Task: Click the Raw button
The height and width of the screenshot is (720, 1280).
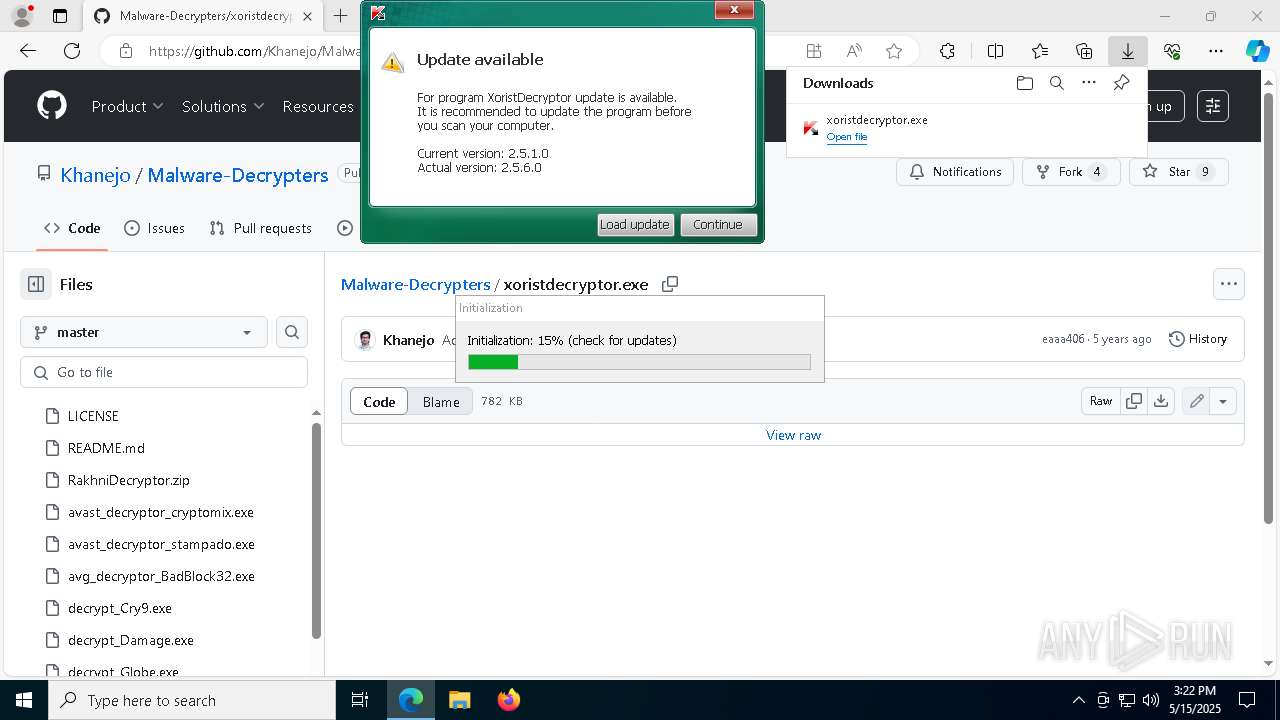Action: pyautogui.click(x=1100, y=401)
